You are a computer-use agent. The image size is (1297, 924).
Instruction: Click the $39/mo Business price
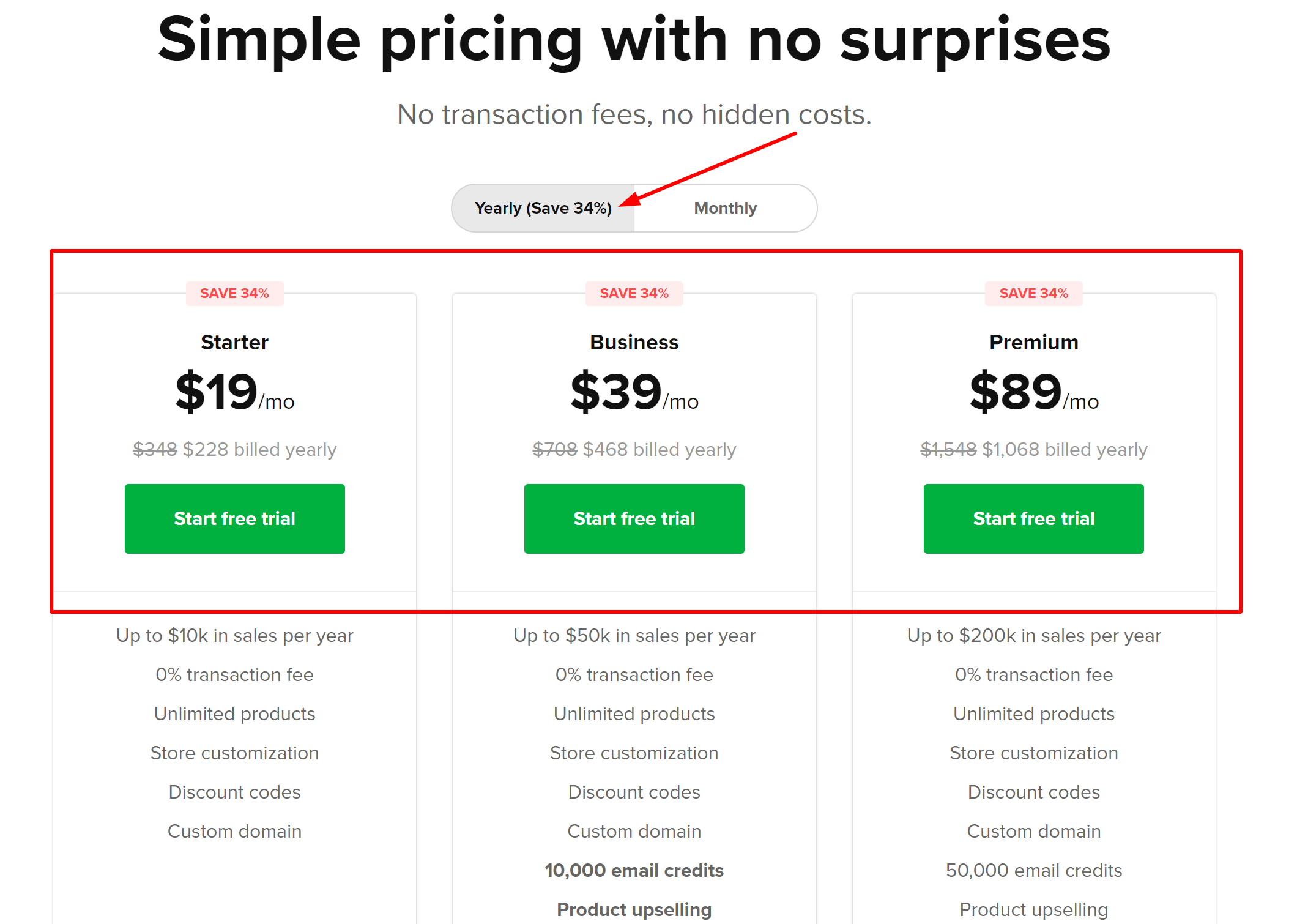click(x=634, y=392)
